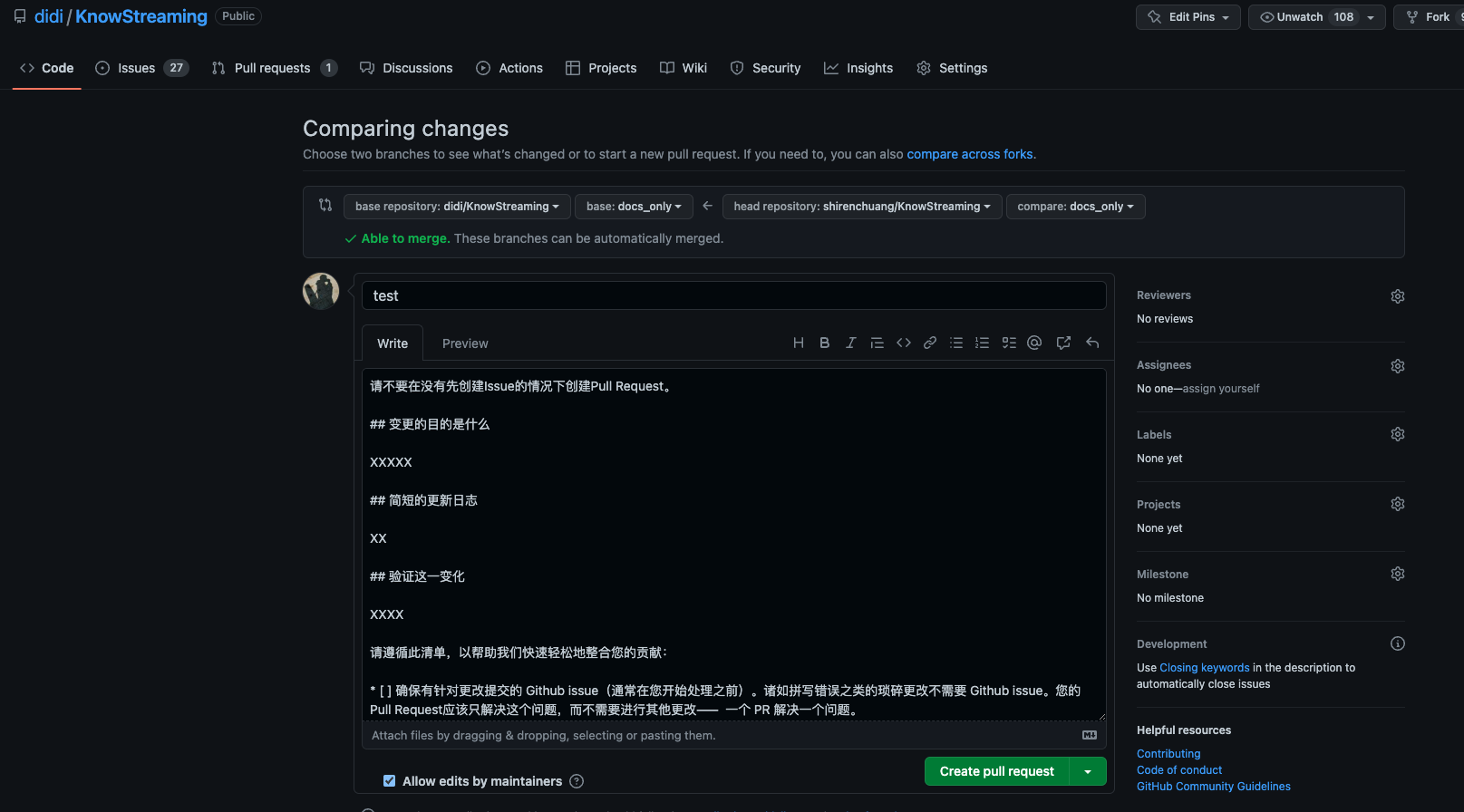The width and height of the screenshot is (1464, 812).
Task: Open Pull requests tab
Action: point(274,68)
